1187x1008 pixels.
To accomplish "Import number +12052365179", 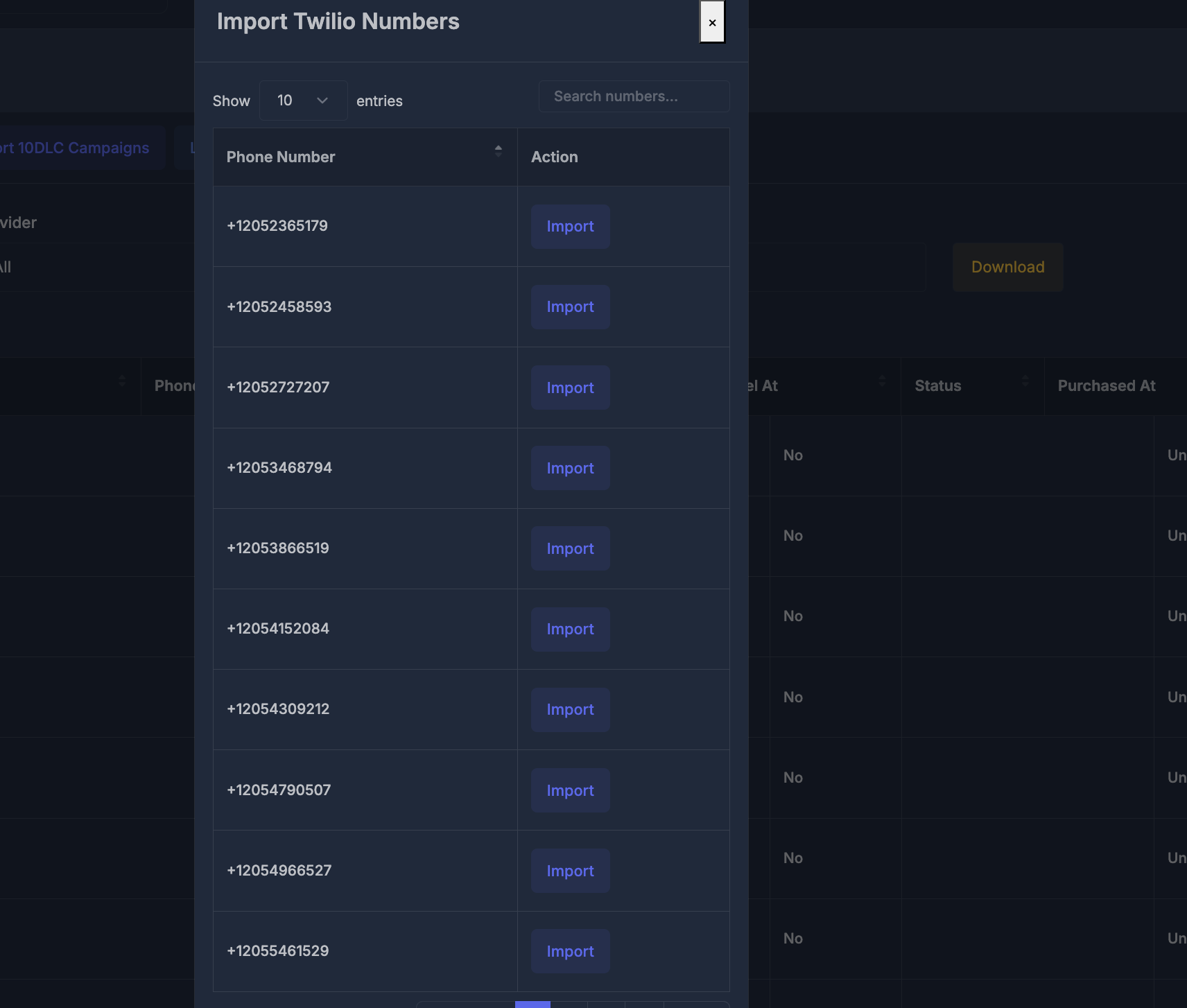I will tap(570, 227).
